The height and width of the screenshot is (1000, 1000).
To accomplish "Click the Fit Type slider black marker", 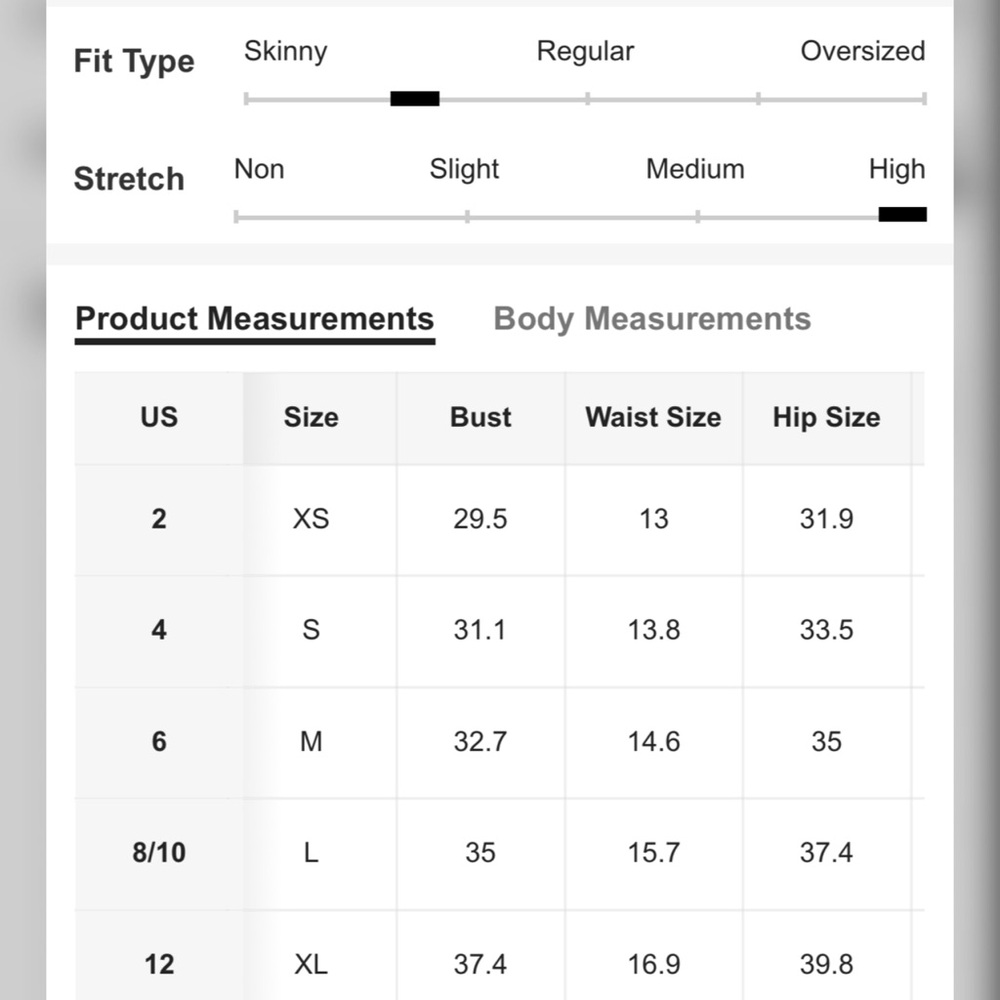I will coord(415,99).
